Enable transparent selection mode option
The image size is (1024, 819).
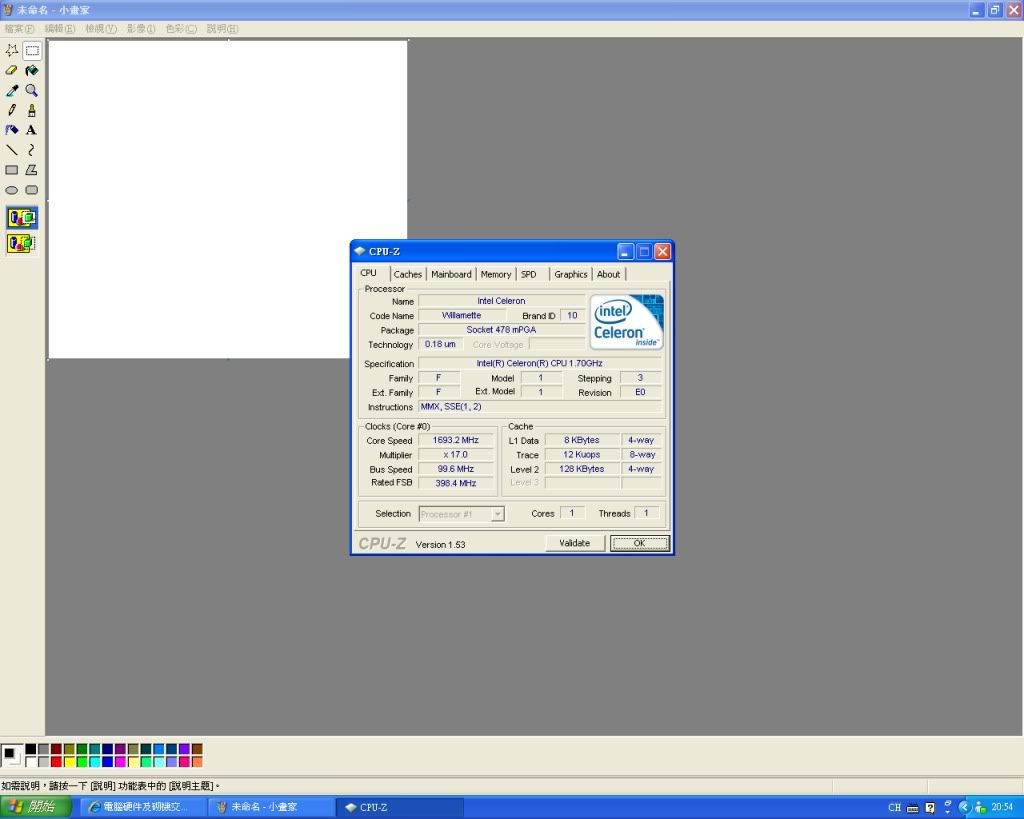(x=22, y=244)
